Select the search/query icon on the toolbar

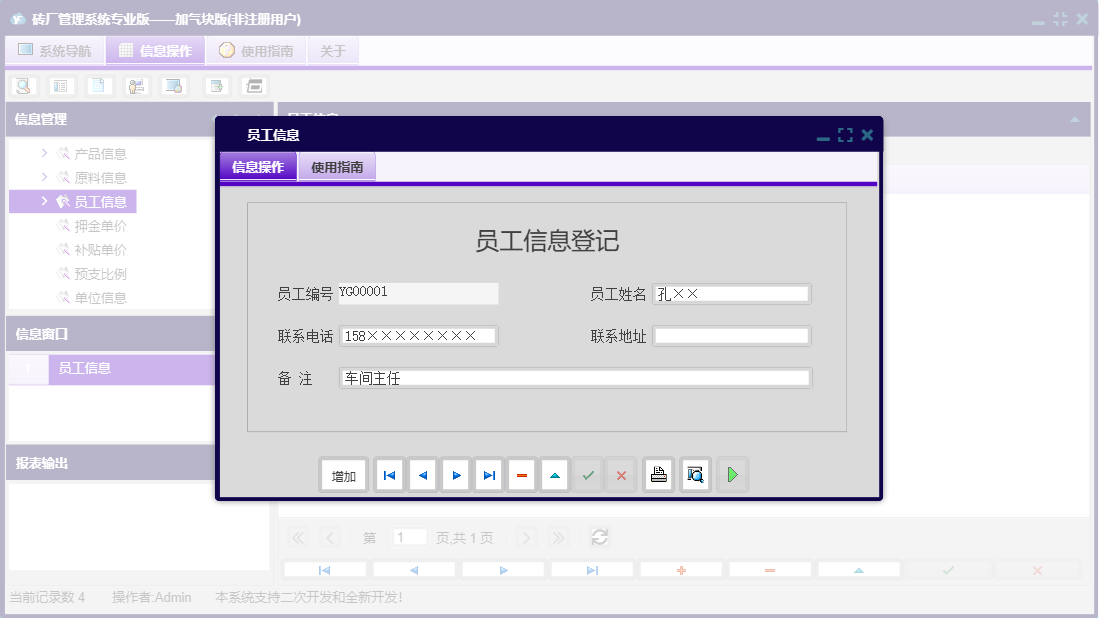[x=22, y=85]
